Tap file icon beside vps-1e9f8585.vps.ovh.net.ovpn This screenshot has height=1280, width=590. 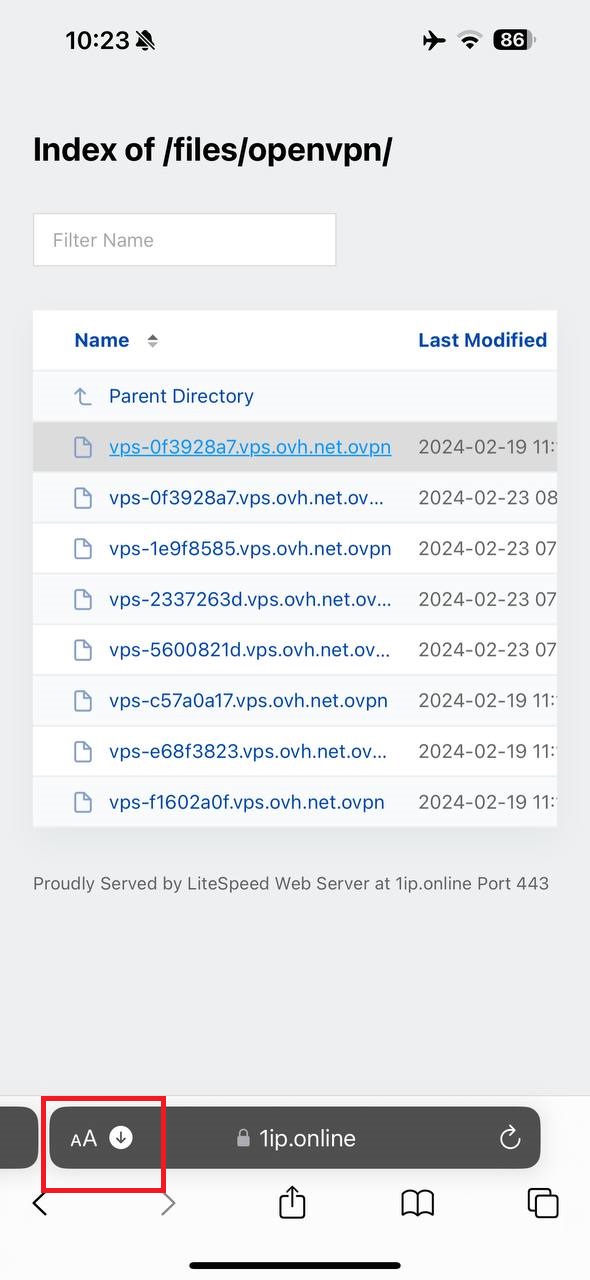coord(83,549)
